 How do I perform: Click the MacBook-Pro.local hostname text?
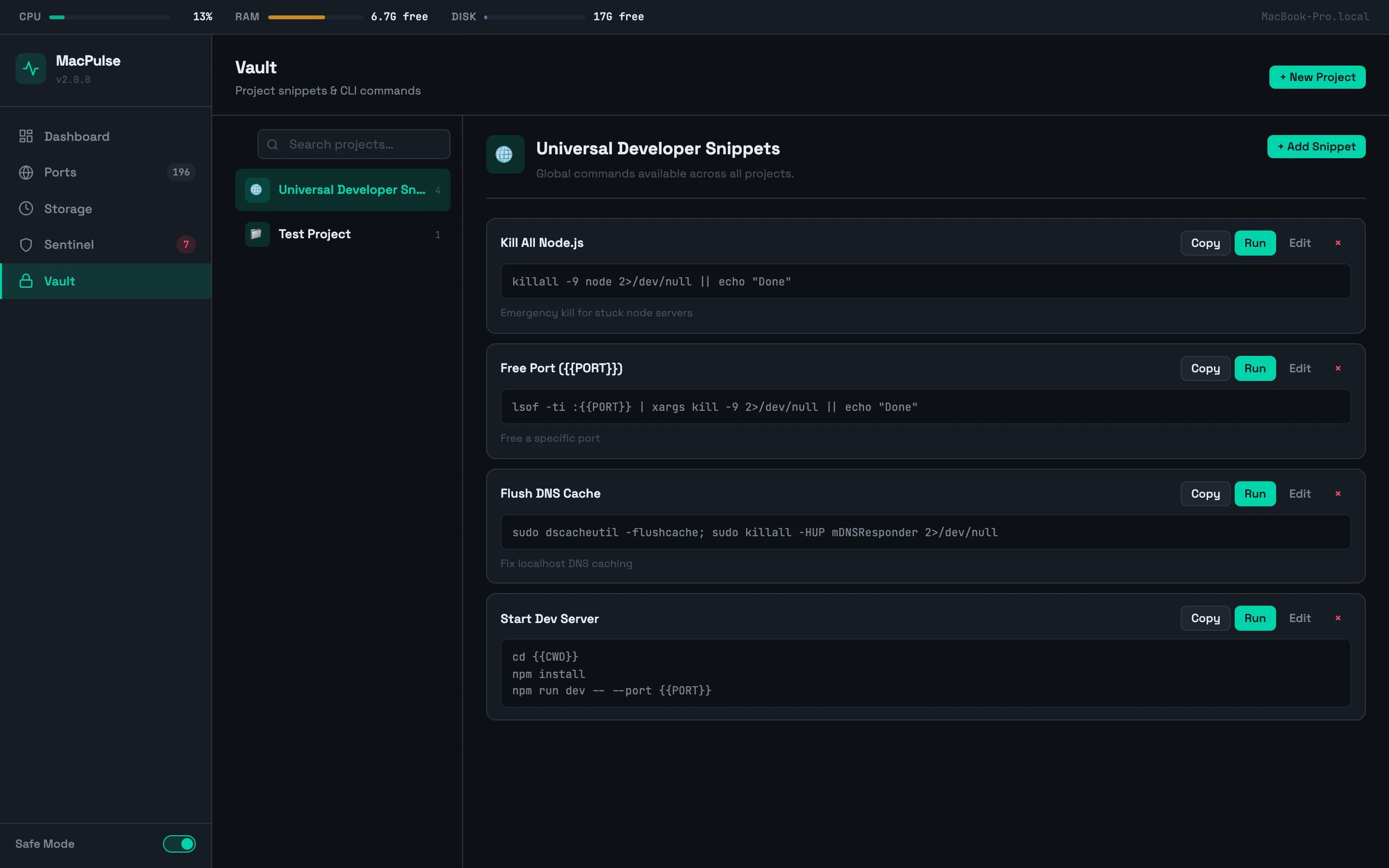pos(1315,17)
